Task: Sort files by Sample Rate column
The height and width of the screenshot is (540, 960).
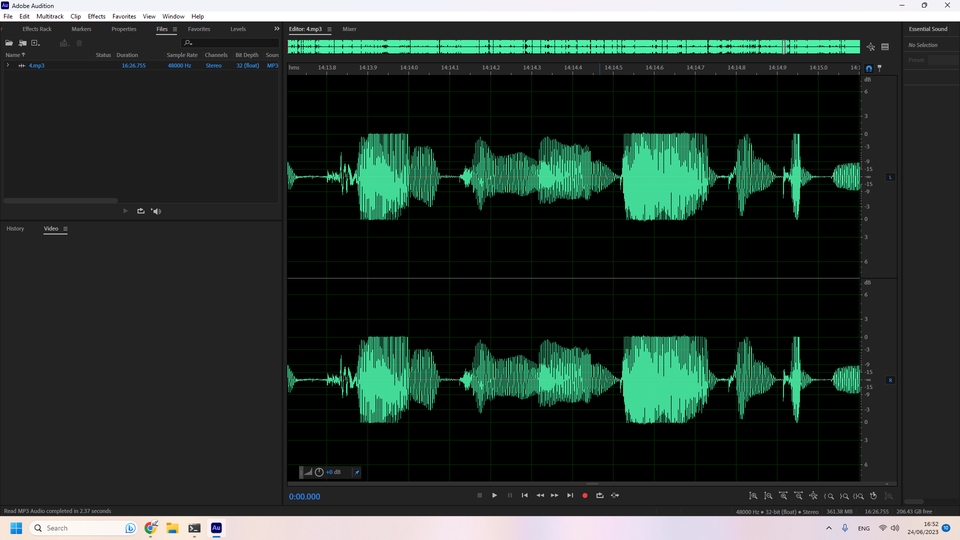Action: coord(182,54)
